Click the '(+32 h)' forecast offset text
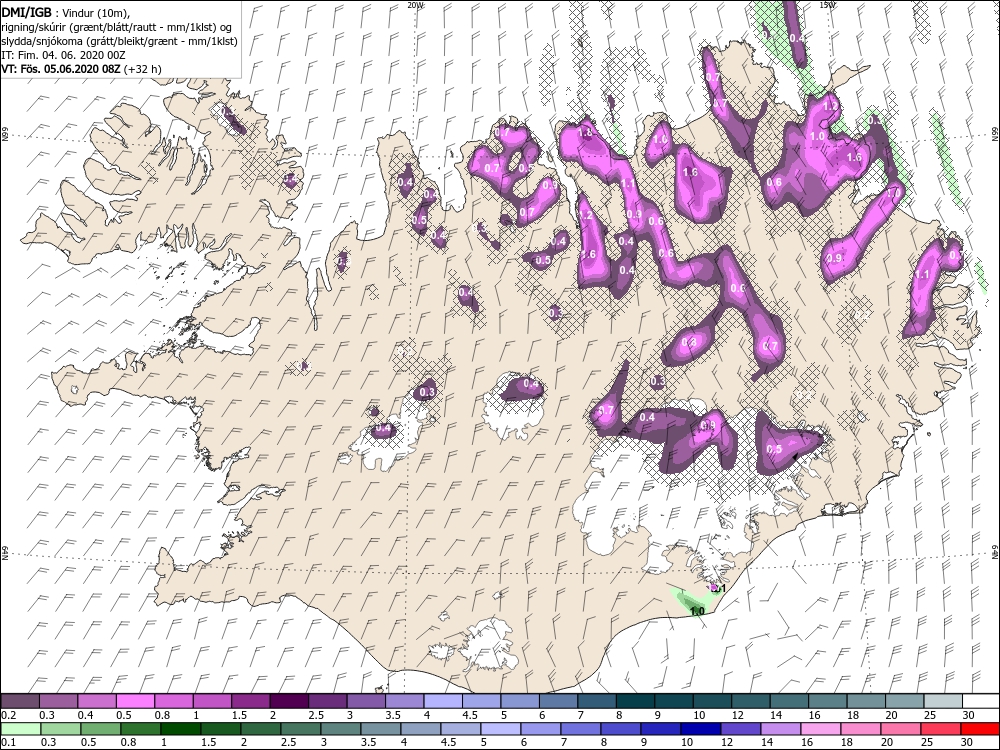 142,69
